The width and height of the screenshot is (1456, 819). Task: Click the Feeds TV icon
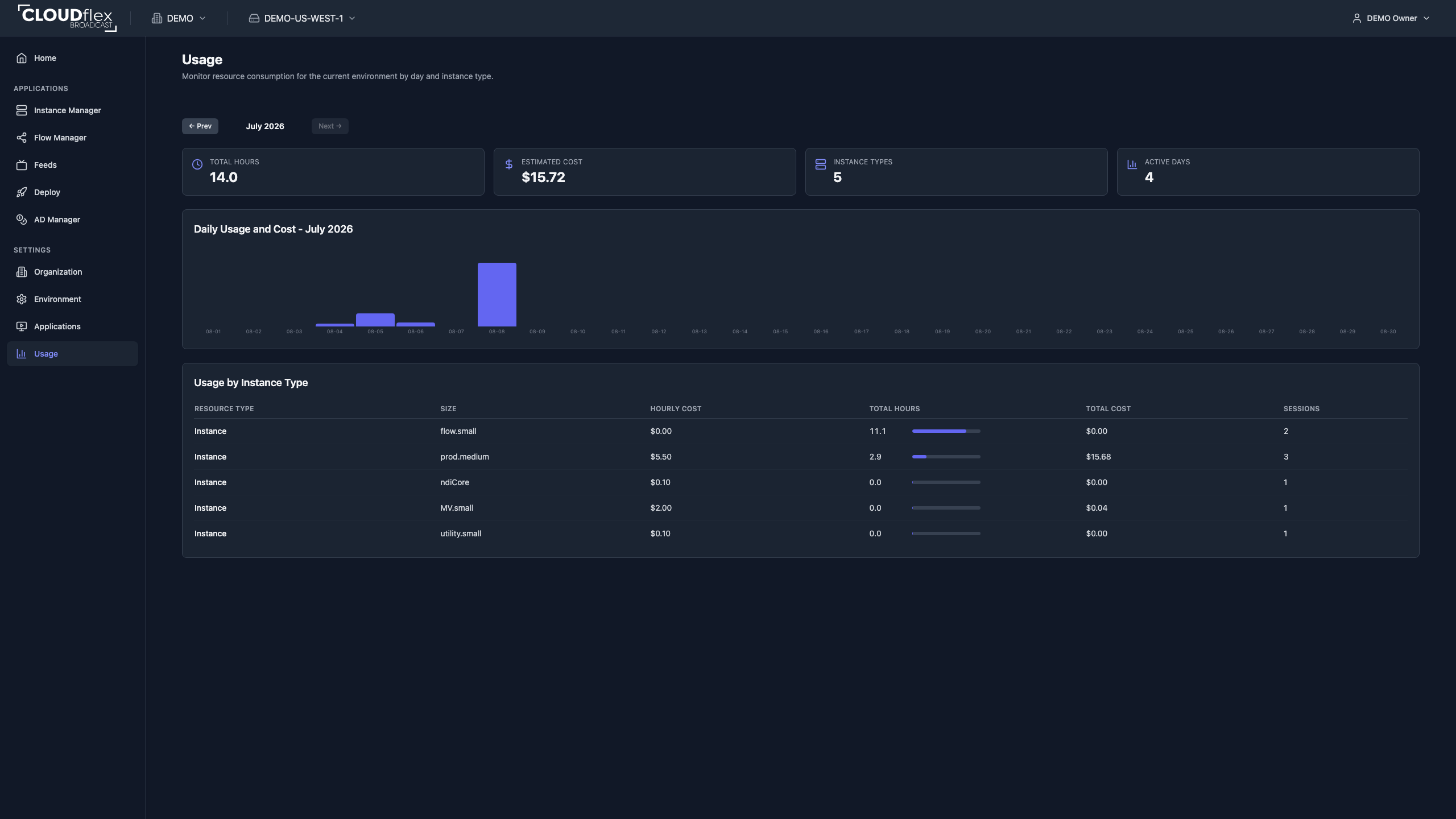22,165
